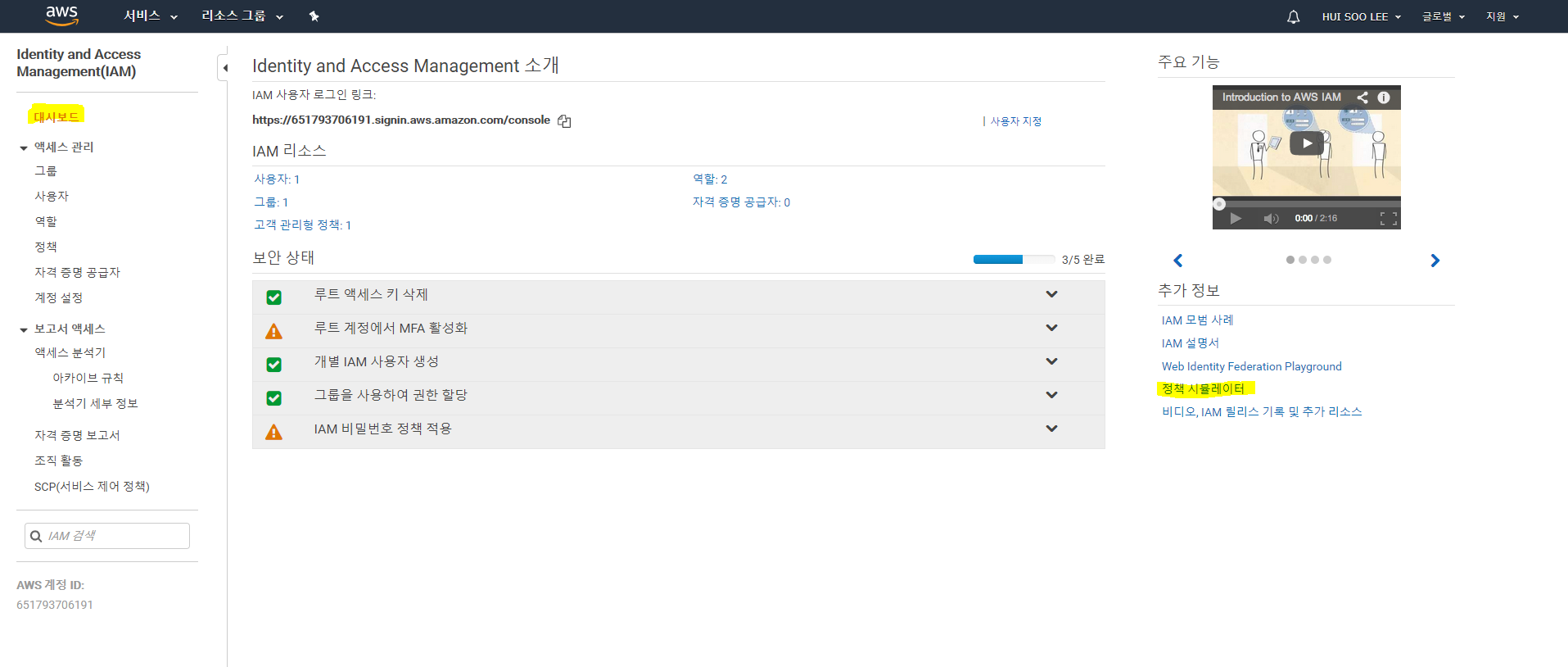Open 자격 증명 공급자 in the sidebar
The height and width of the screenshot is (667, 1568).
point(77,272)
